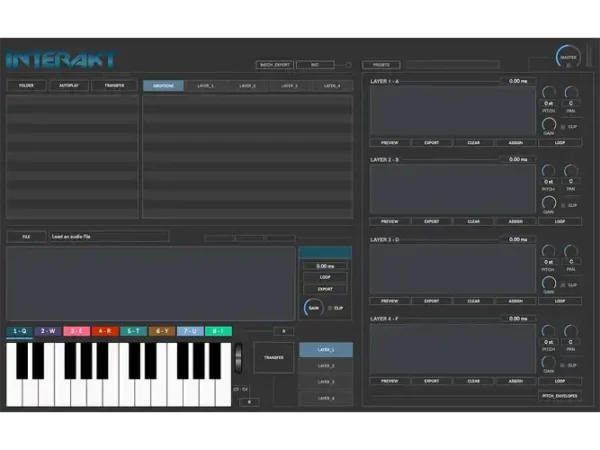This screenshot has height=450, width=600.
Task: Click Layer 1 GAIN knob
Action: (549, 124)
